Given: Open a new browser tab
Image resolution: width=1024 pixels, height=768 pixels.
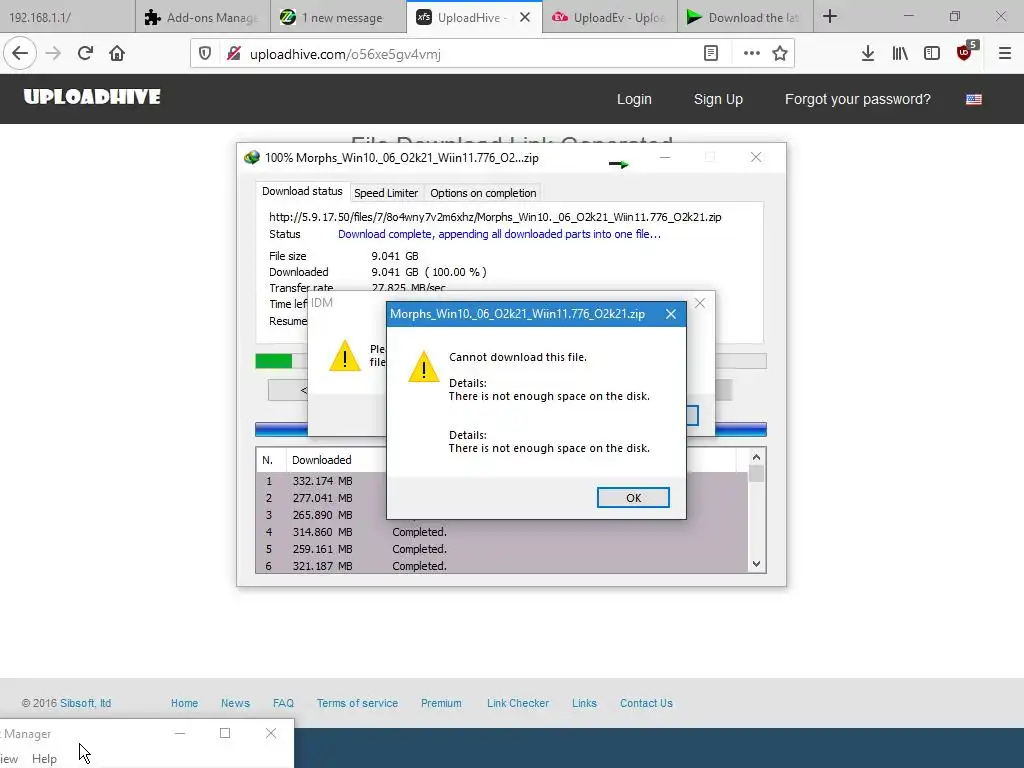Looking at the screenshot, I should pyautogui.click(x=830, y=16).
